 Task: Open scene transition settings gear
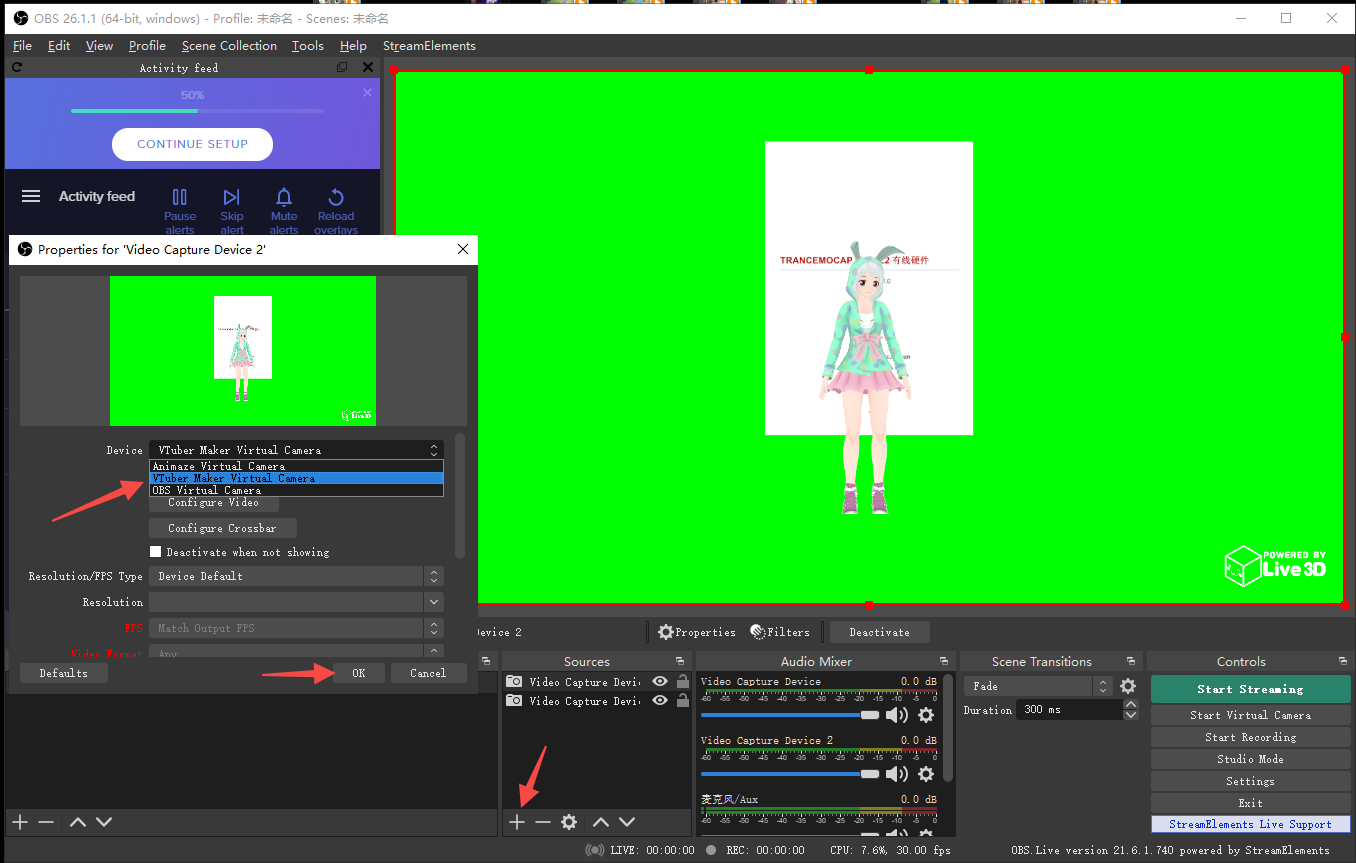(1128, 686)
